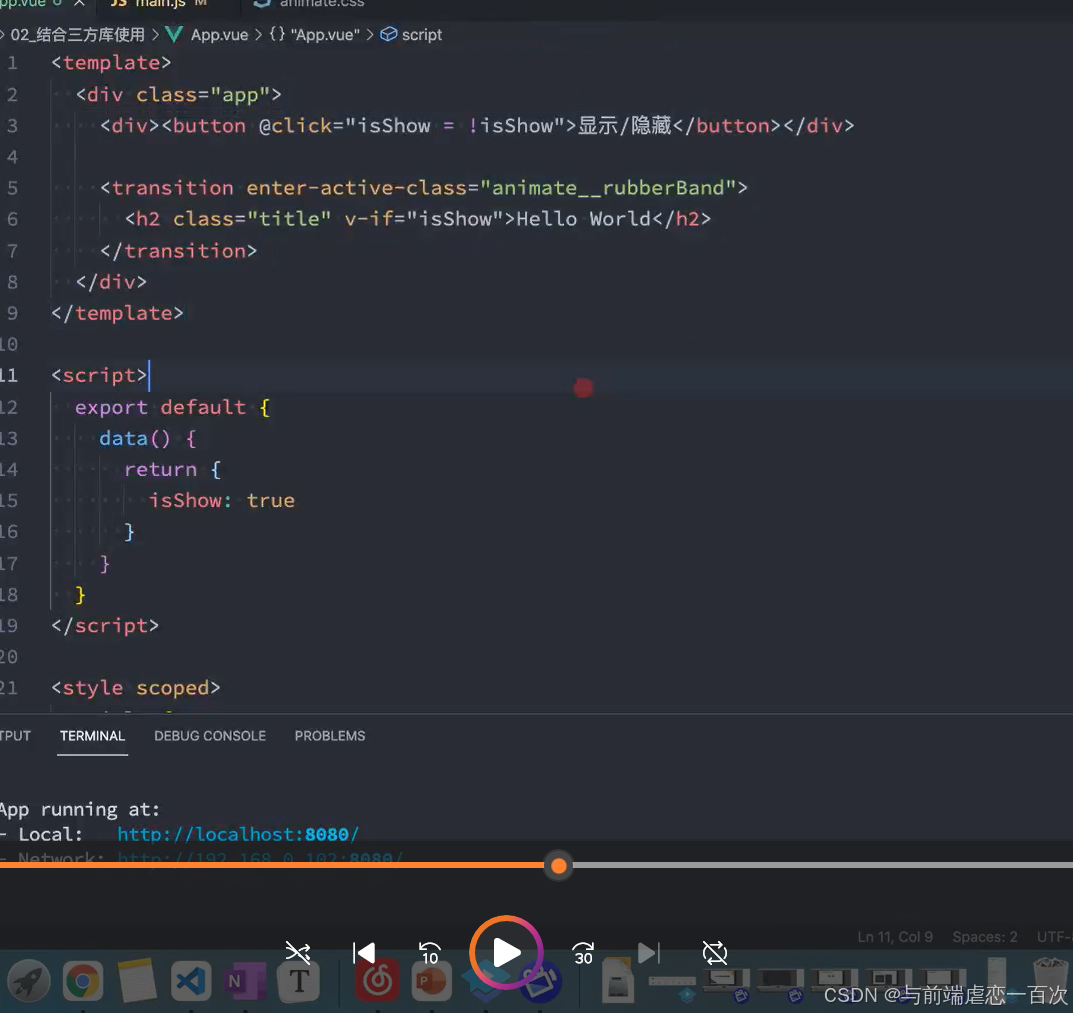Image resolution: width=1073 pixels, height=1013 pixels.
Task: Skip forward 30 seconds
Action: 583,952
